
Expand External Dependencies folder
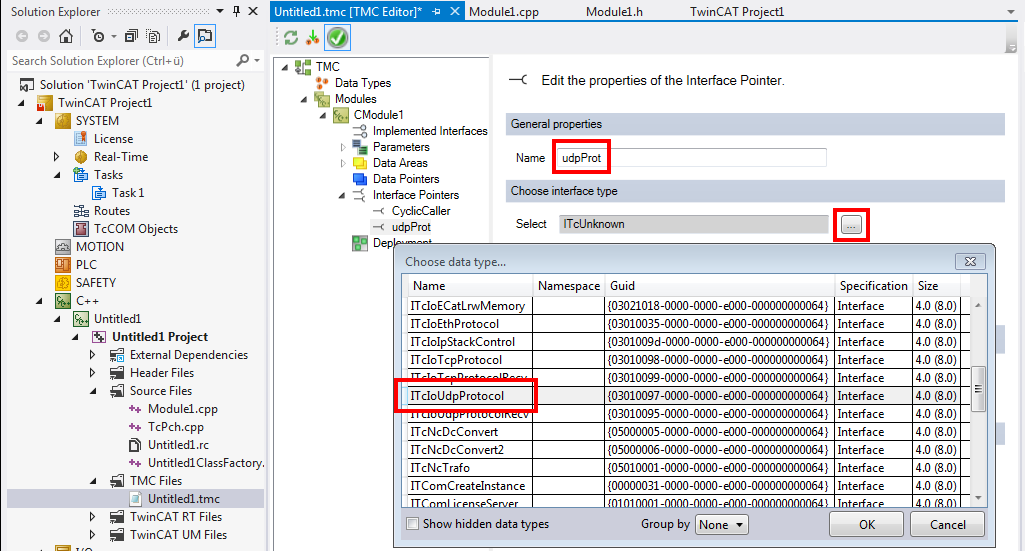[92, 355]
